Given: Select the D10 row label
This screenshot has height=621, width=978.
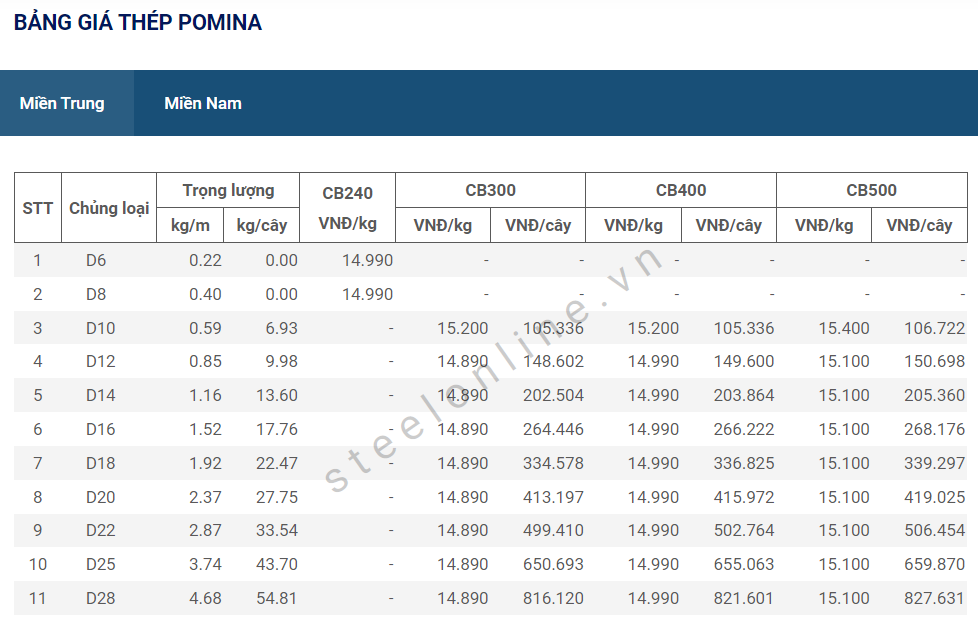Looking at the screenshot, I should [x=100, y=328].
